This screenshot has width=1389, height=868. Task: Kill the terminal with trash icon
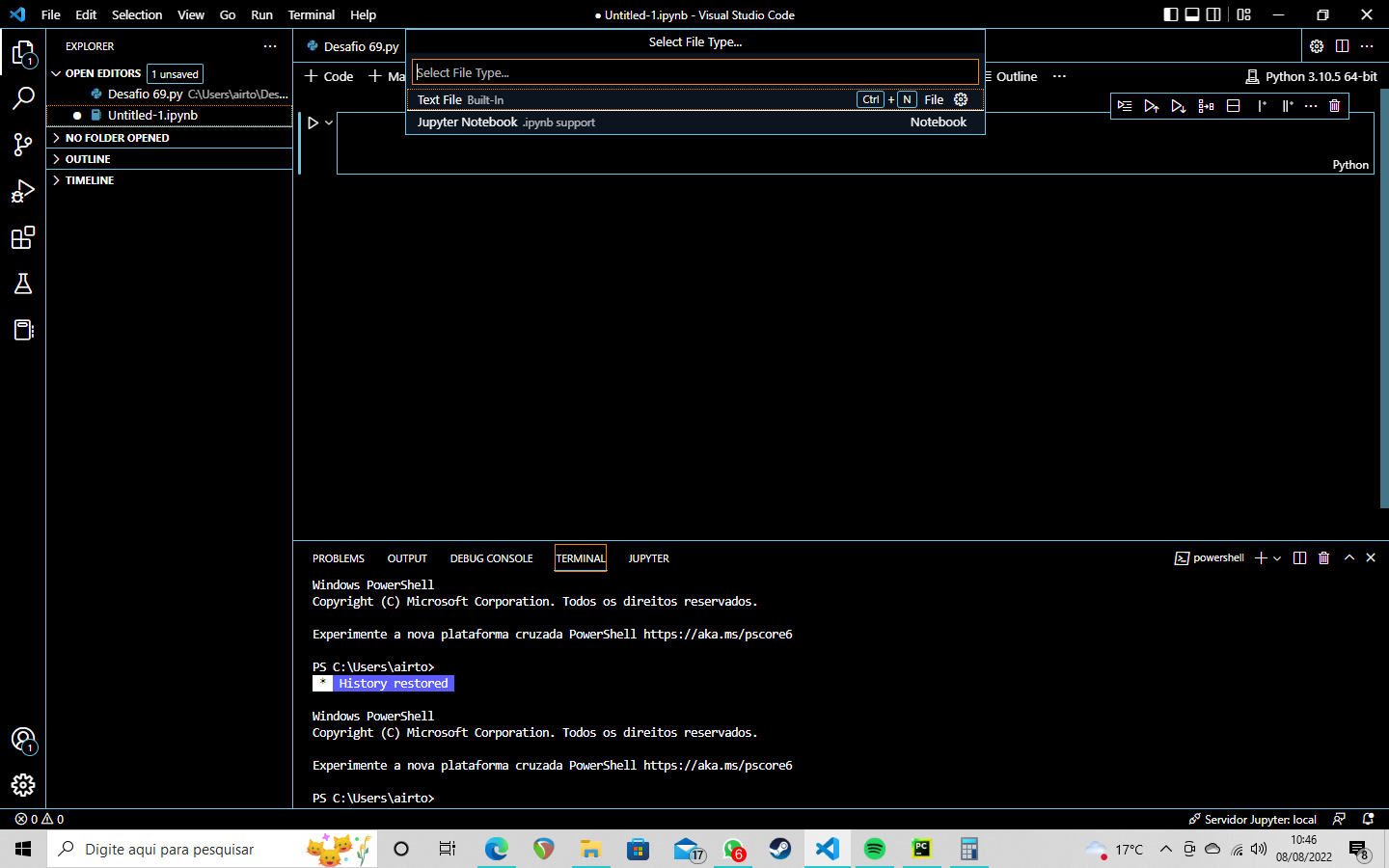[1324, 557]
